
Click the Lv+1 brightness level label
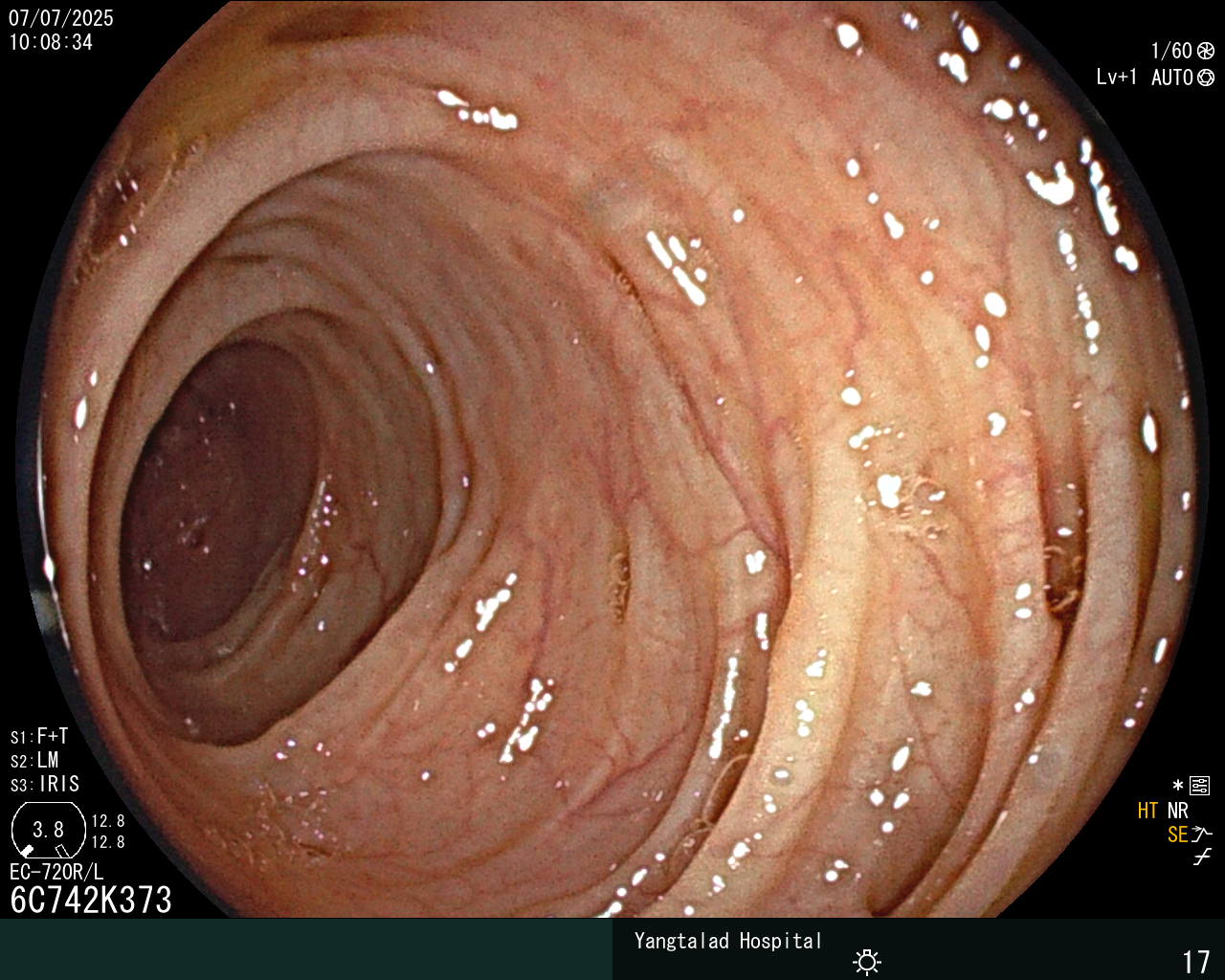click(1117, 78)
